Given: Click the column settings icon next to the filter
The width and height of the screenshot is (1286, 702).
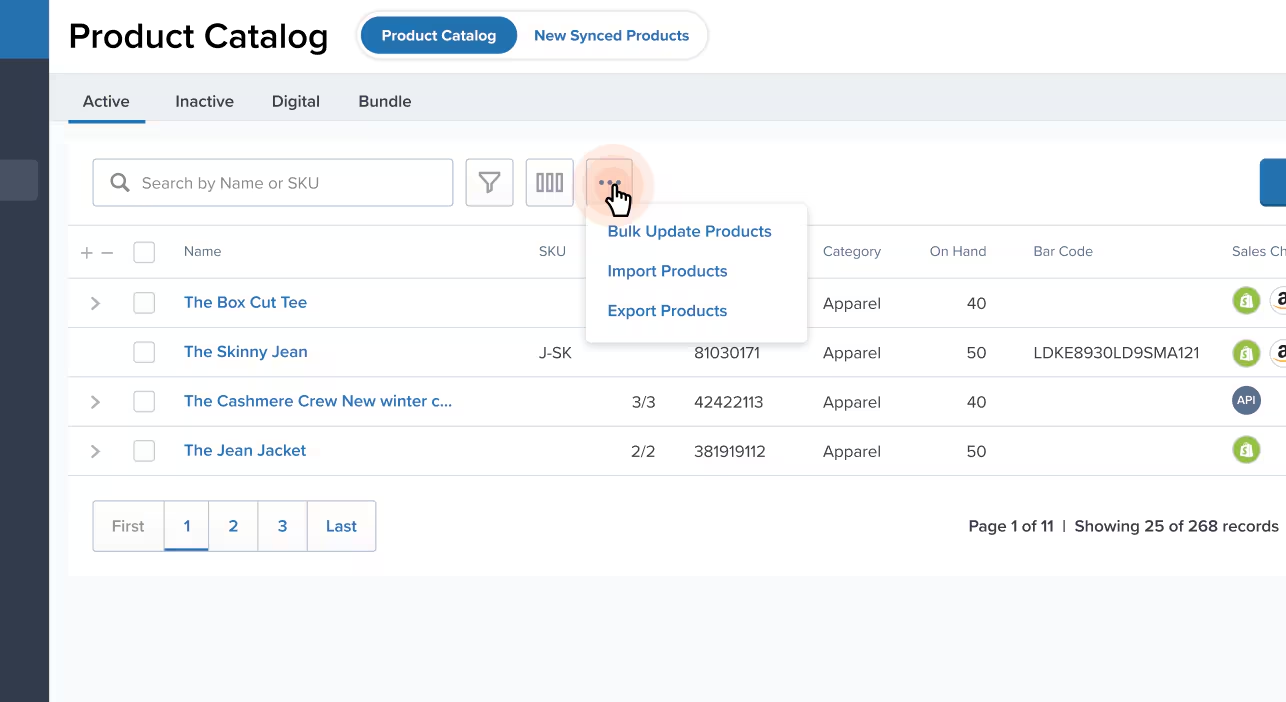Looking at the screenshot, I should 549,182.
